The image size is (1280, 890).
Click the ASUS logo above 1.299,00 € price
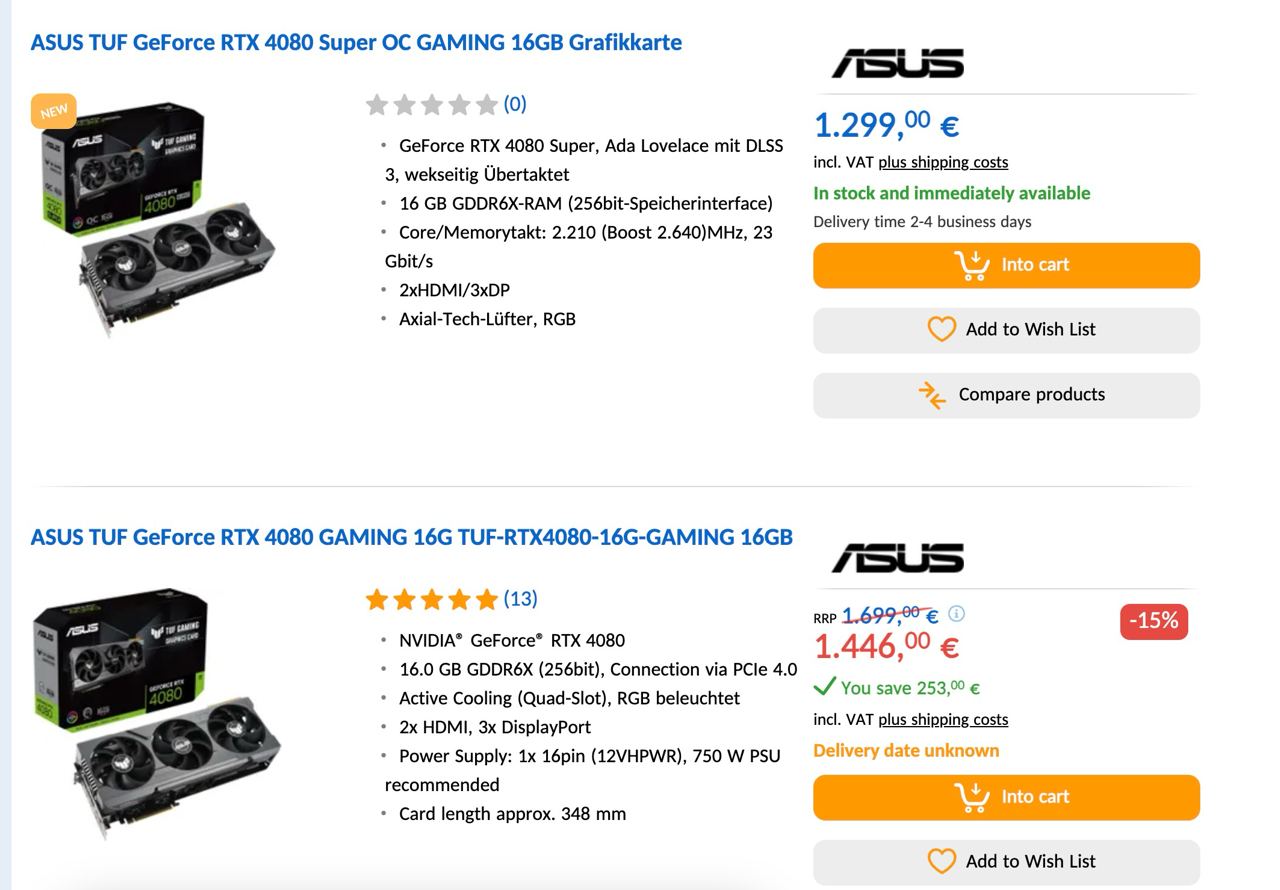point(897,64)
